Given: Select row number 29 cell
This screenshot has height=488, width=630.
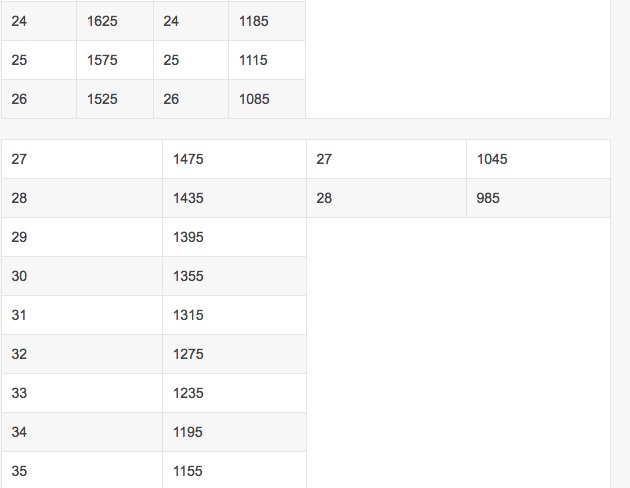Looking at the screenshot, I should pyautogui.click(x=82, y=237).
